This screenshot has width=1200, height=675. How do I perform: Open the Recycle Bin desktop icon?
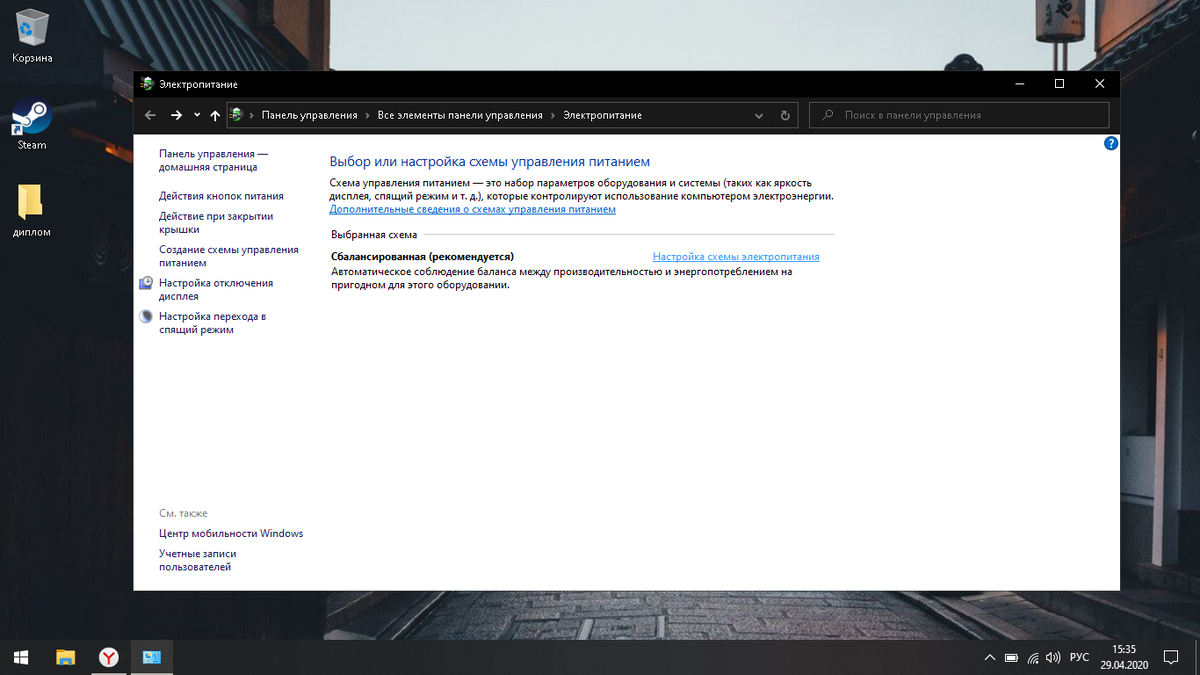coord(32,35)
